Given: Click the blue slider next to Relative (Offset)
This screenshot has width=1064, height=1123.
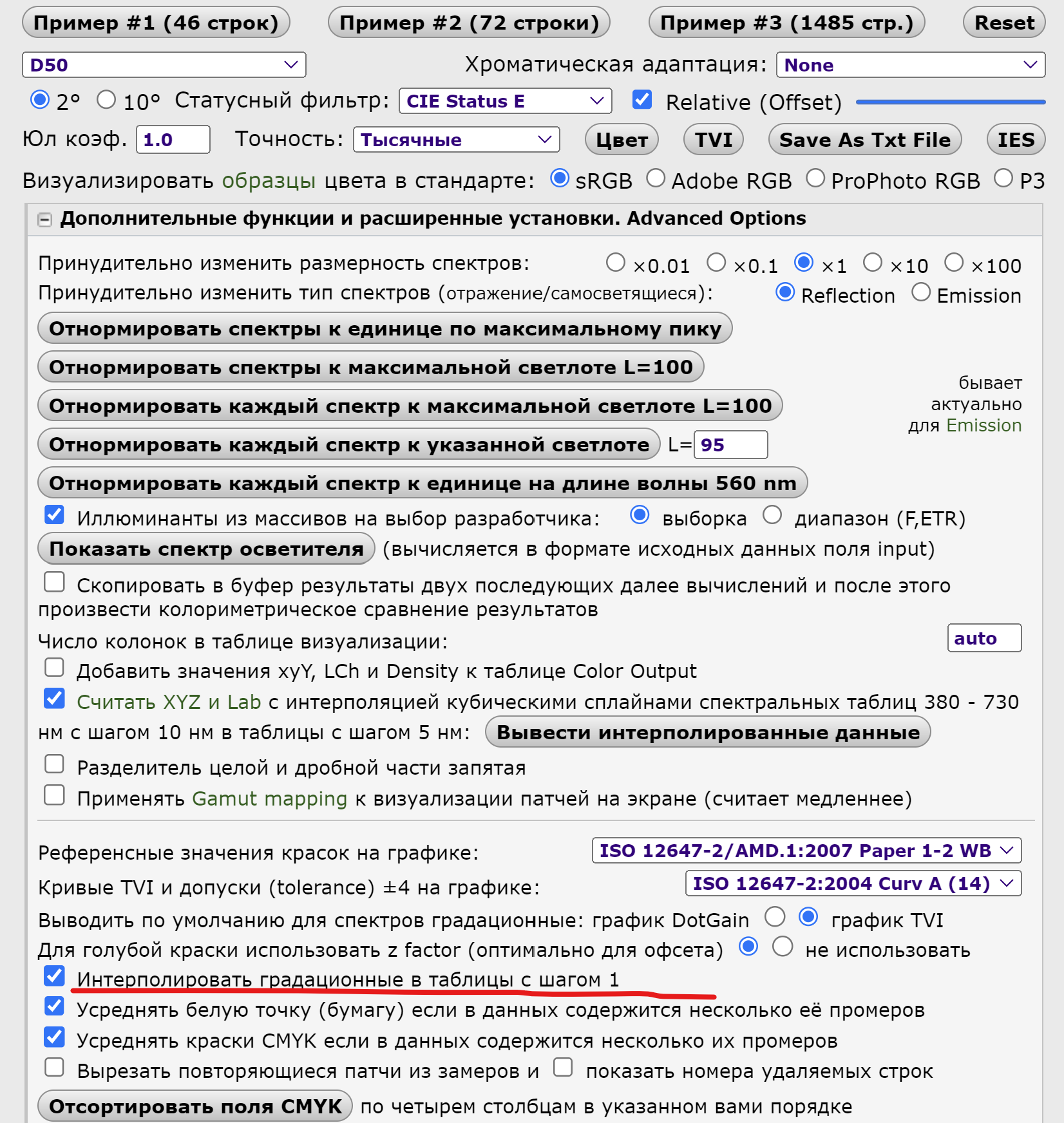Looking at the screenshot, I should pyautogui.click(x=950, y=102).
